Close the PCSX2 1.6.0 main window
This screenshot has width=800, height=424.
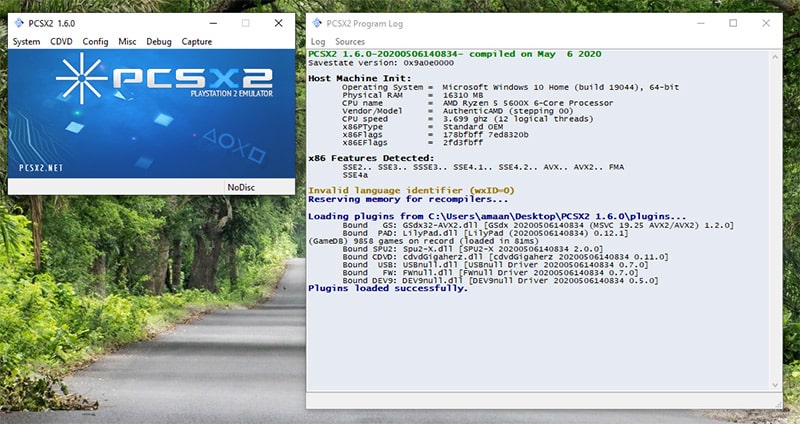point(279,23)
